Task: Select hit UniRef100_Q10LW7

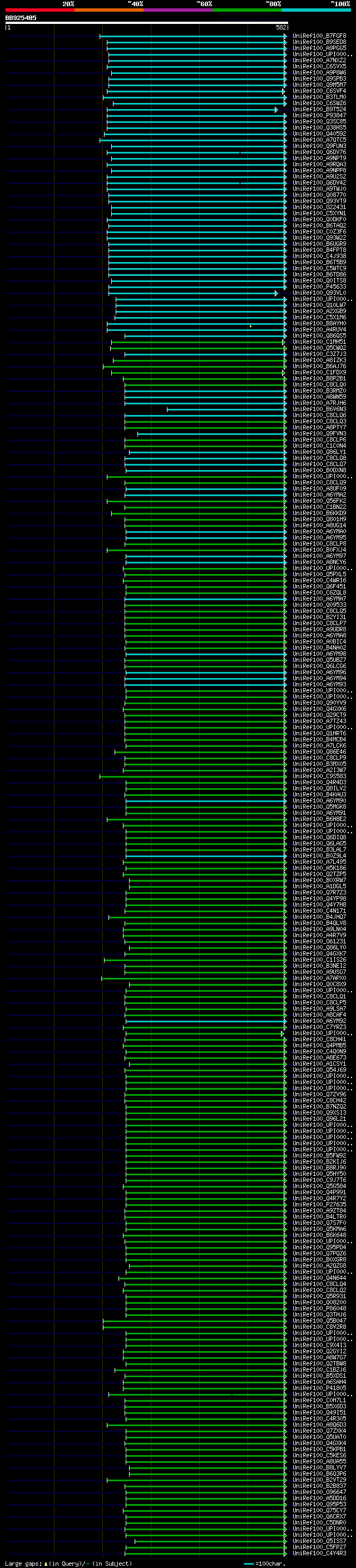Action: pyautogui.click(x=319, y=305)
